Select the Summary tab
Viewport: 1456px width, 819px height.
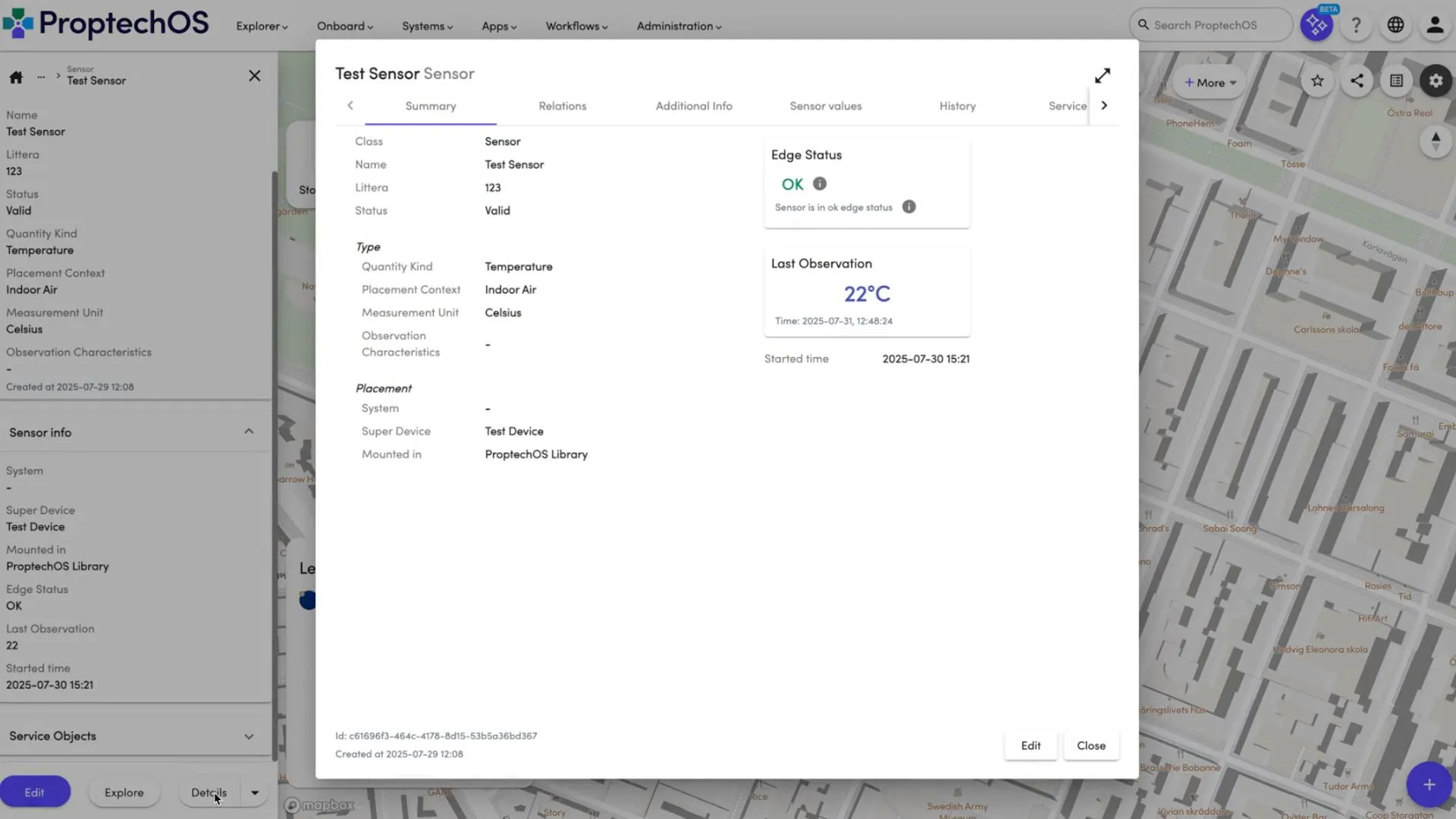pos(431,106)
